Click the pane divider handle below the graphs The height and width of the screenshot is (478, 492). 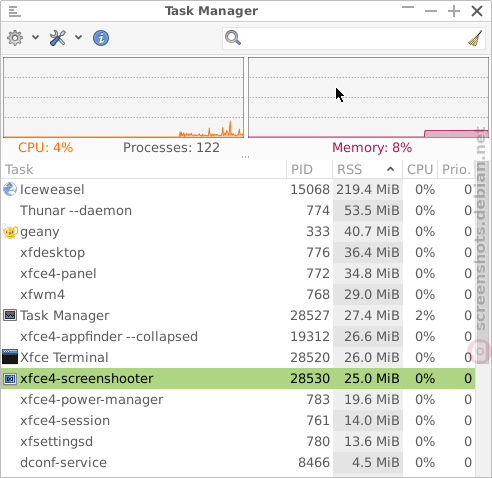pos(246,157)
